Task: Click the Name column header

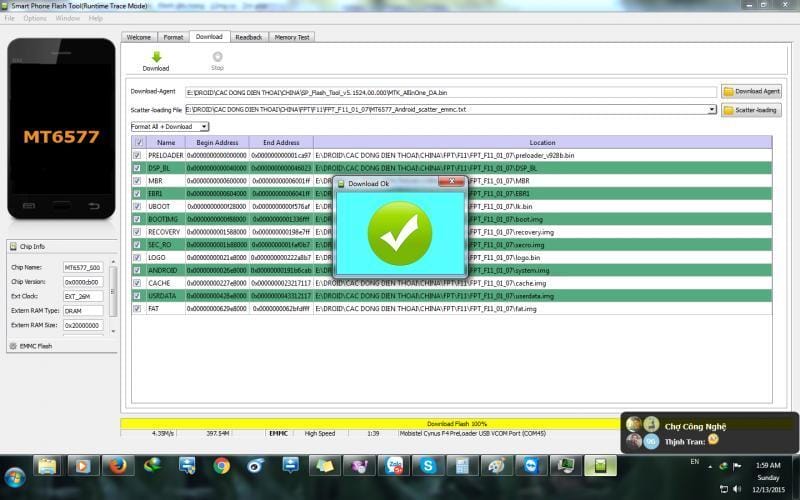Action: 166,142
